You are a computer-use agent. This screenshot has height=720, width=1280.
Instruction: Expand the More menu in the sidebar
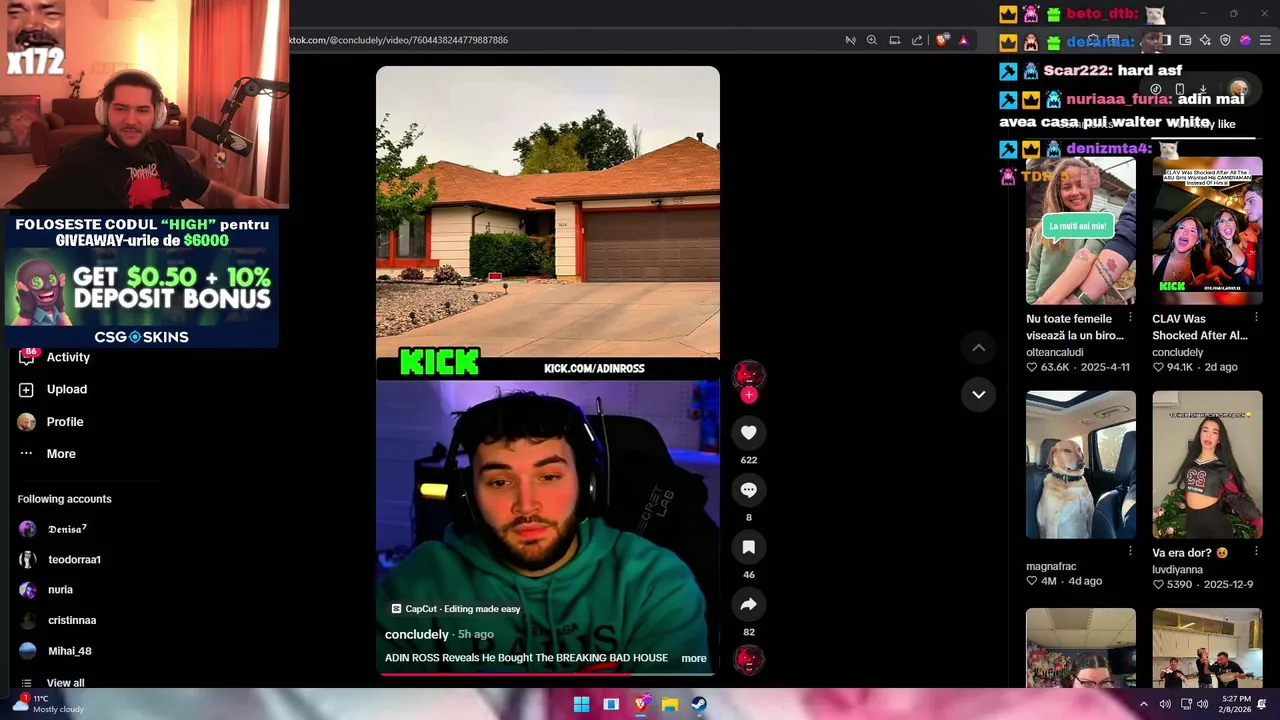47,454
